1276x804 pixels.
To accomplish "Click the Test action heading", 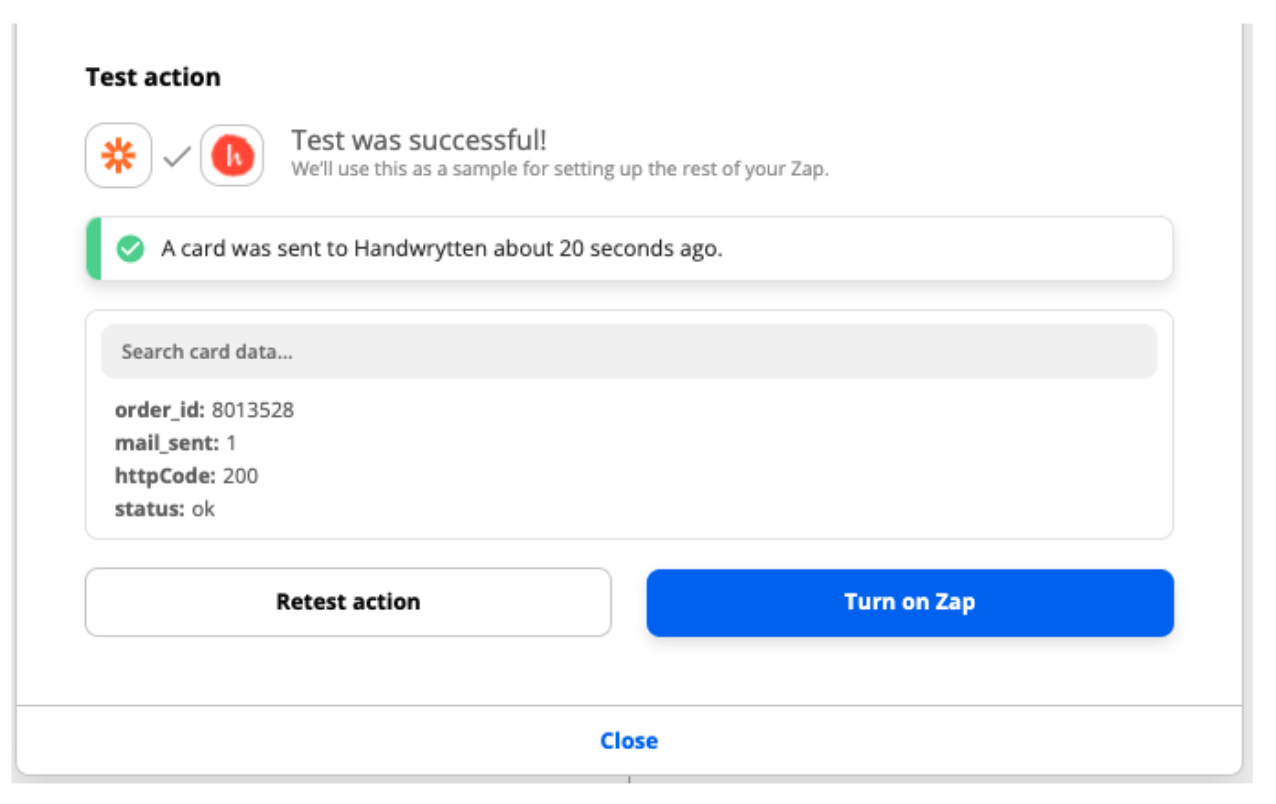I will pos(153,77).
